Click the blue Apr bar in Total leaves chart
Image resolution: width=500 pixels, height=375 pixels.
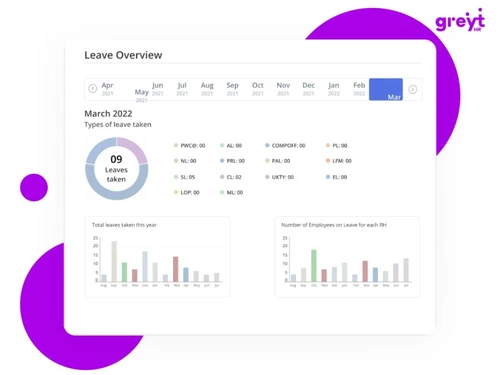[x=186, y=275]
